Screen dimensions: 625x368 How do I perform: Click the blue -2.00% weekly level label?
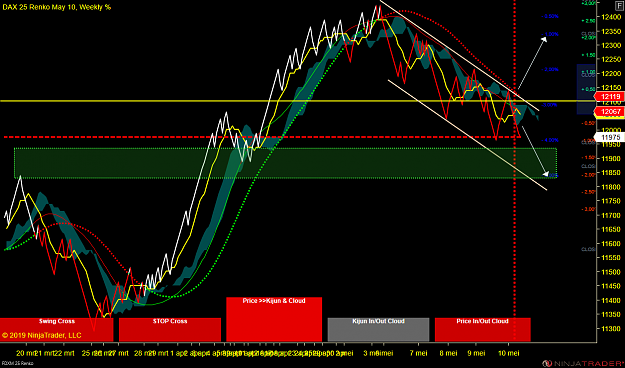[550, 69]
